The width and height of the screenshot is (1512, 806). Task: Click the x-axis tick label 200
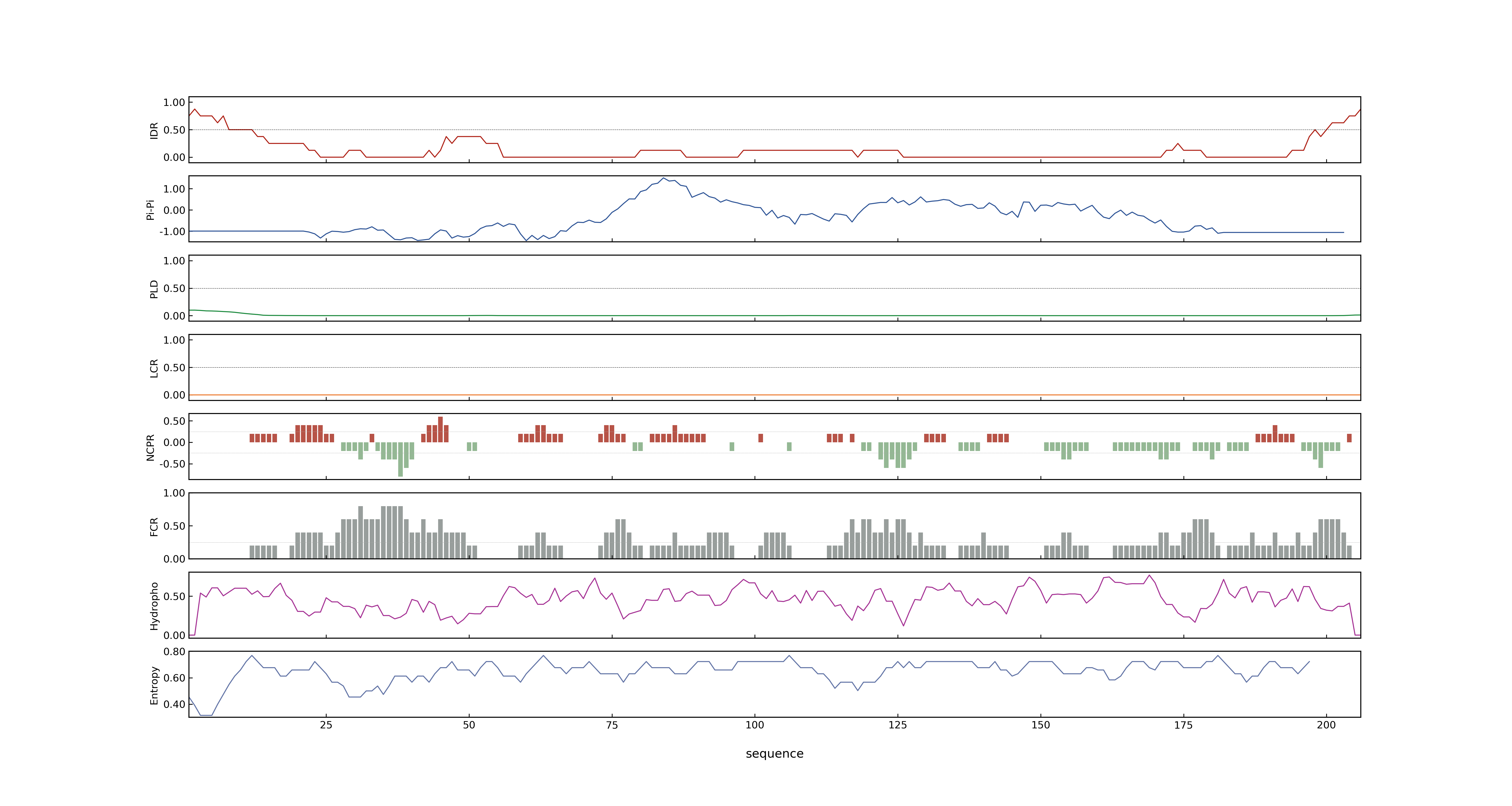[1326, 725]
